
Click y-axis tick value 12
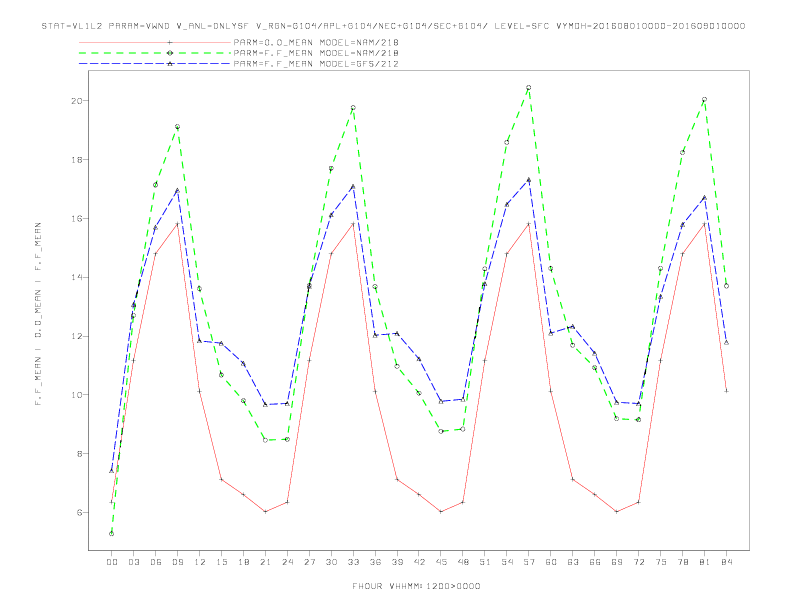tap(76, 336)
